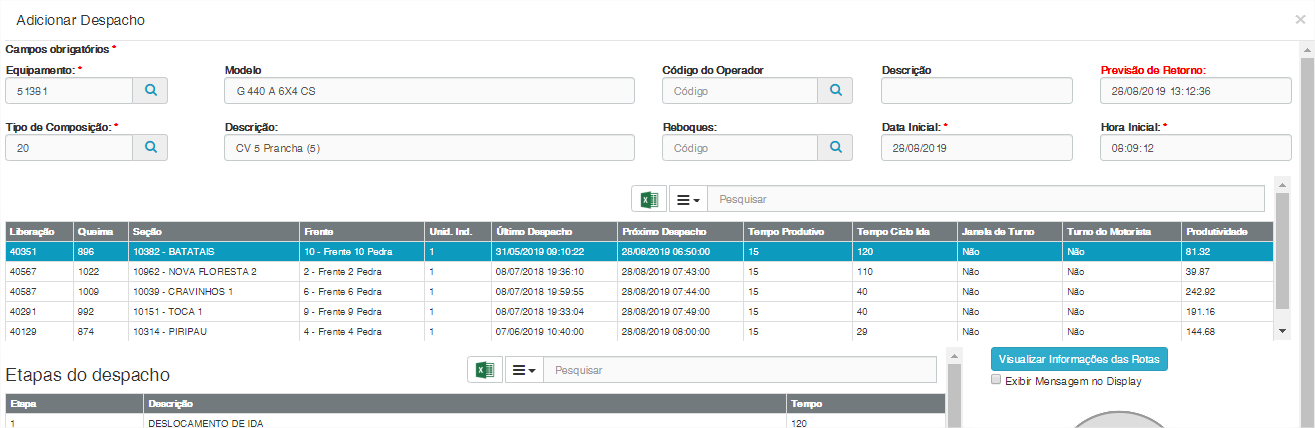Click the Data Inicial field
Image resolution: width=1315 pixels, height=428 pixels.
tap(976, 147)
